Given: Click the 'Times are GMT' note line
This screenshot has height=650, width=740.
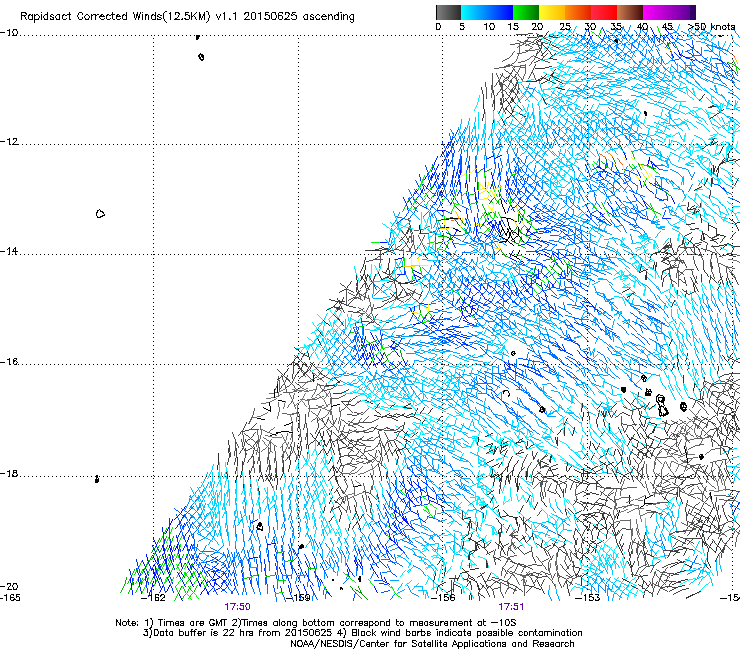Looking at the screenshot, I should click(316, 623).
